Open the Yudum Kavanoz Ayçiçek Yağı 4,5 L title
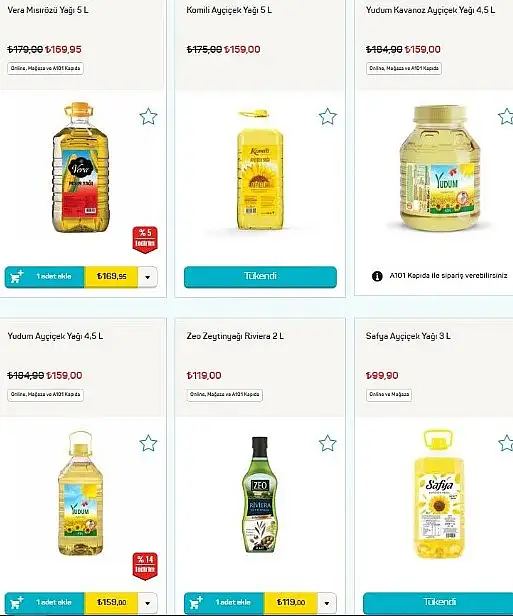This screenshot has height=616, width=513. [x=430, y=10]
